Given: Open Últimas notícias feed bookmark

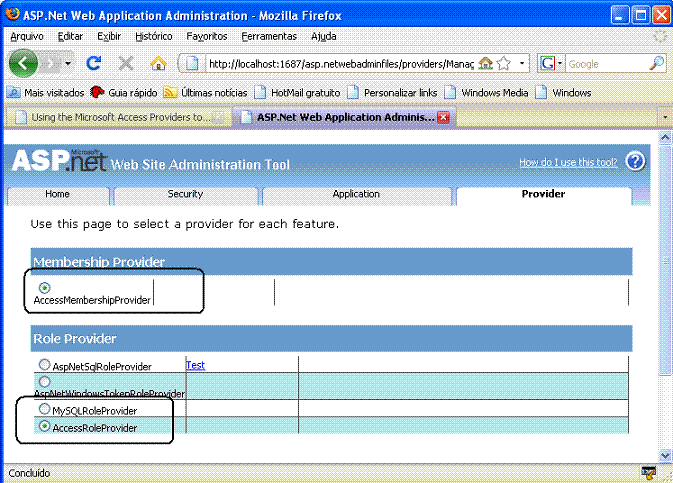Looking at the screenshot, I should (x=205, y=93).
